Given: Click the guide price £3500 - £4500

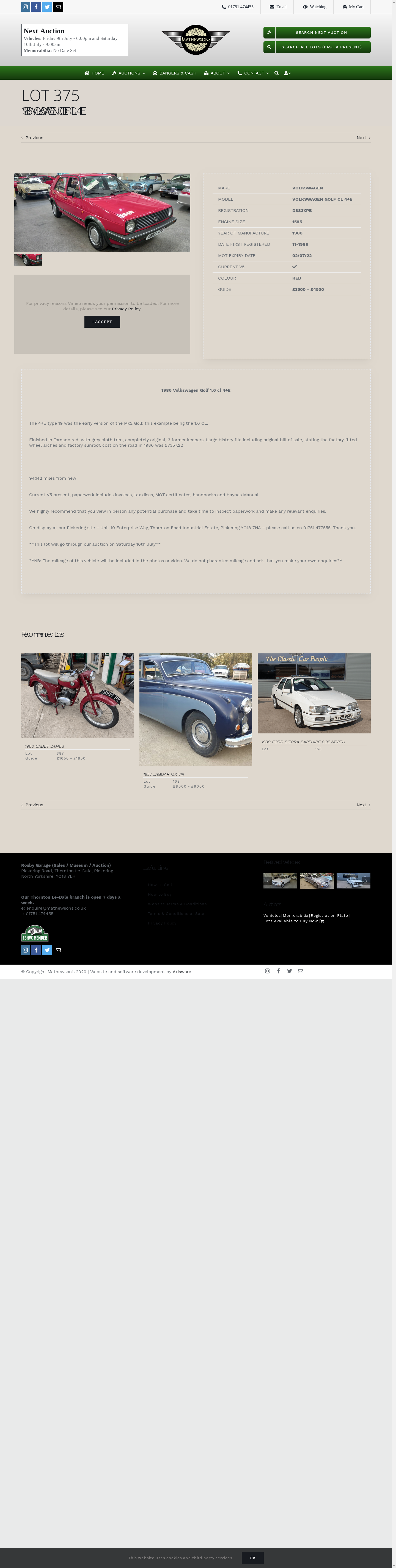Looking at the screenshot, I should point(308,289).
